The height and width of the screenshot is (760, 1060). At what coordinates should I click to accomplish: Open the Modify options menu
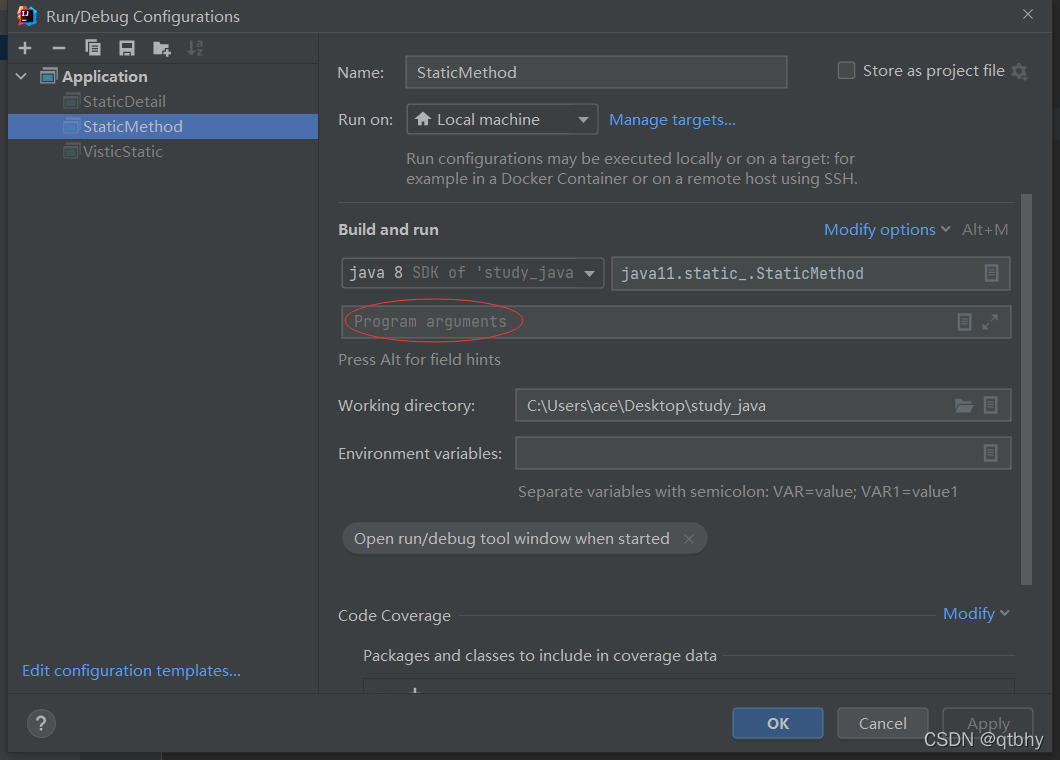coord(886,230)
